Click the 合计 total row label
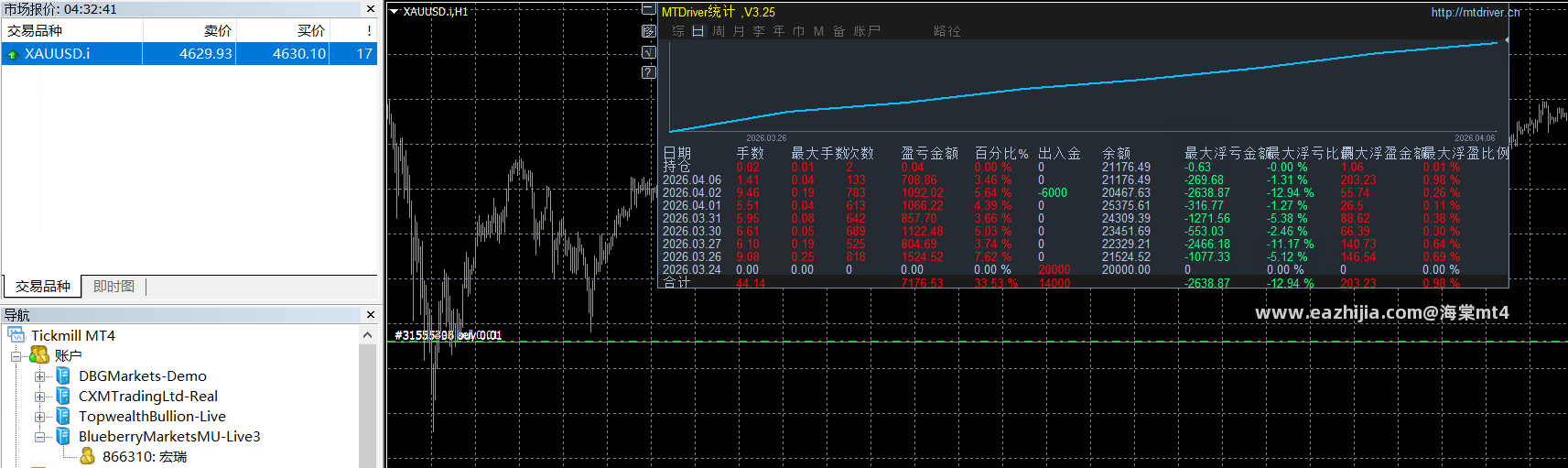Screen dimensions: 1568x468 (x=676, y=283)
